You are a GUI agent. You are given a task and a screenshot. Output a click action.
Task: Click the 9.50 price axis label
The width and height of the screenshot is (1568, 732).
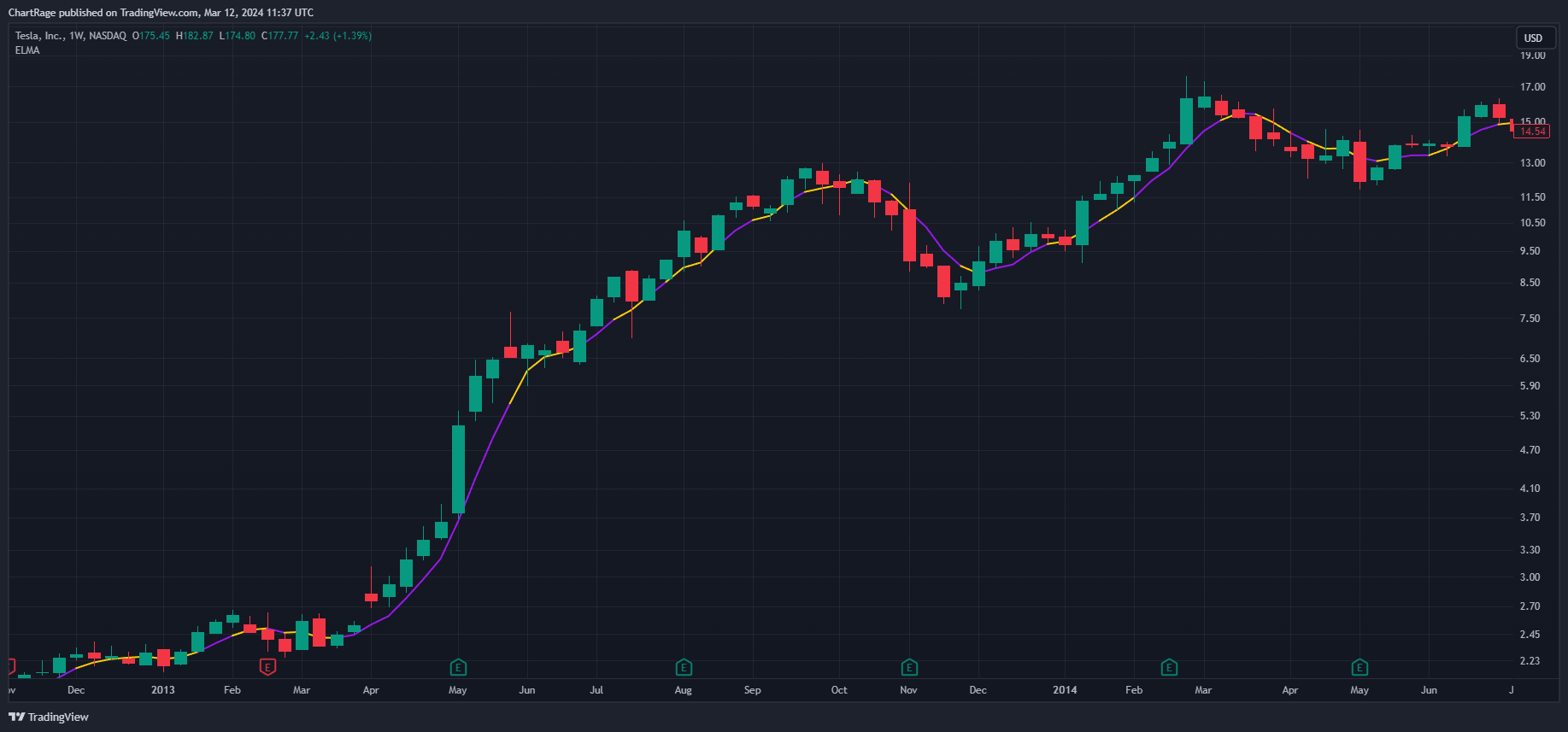coord(1530,251)
